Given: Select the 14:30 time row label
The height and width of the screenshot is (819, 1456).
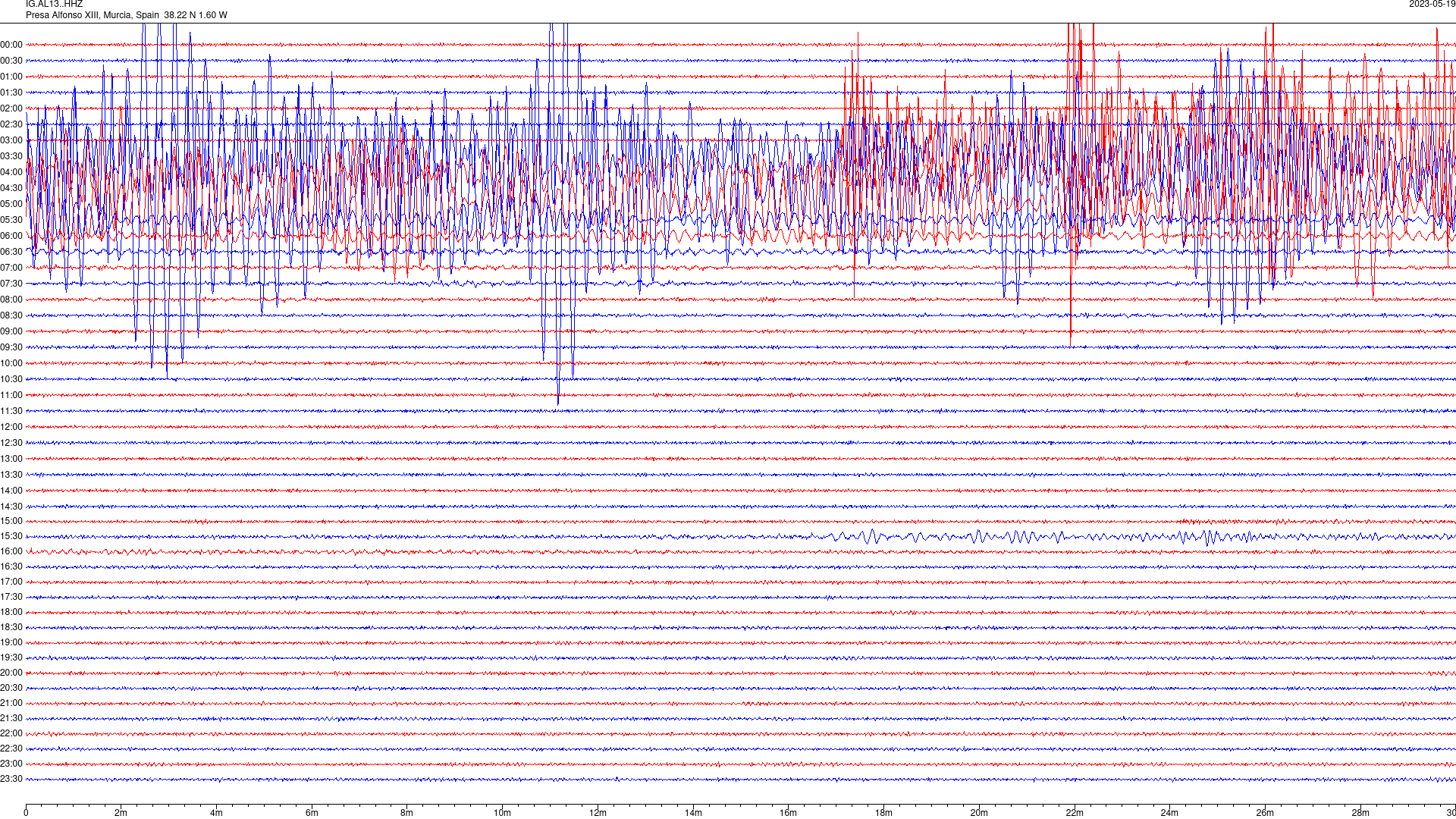Looking at the screenshot, I should 11,507.
